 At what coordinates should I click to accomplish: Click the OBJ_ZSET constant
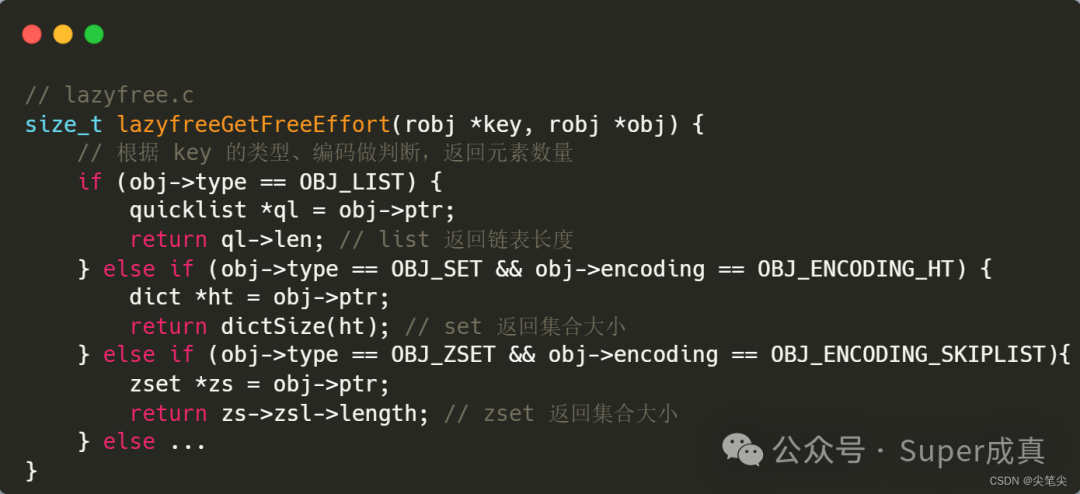point(443,355)
